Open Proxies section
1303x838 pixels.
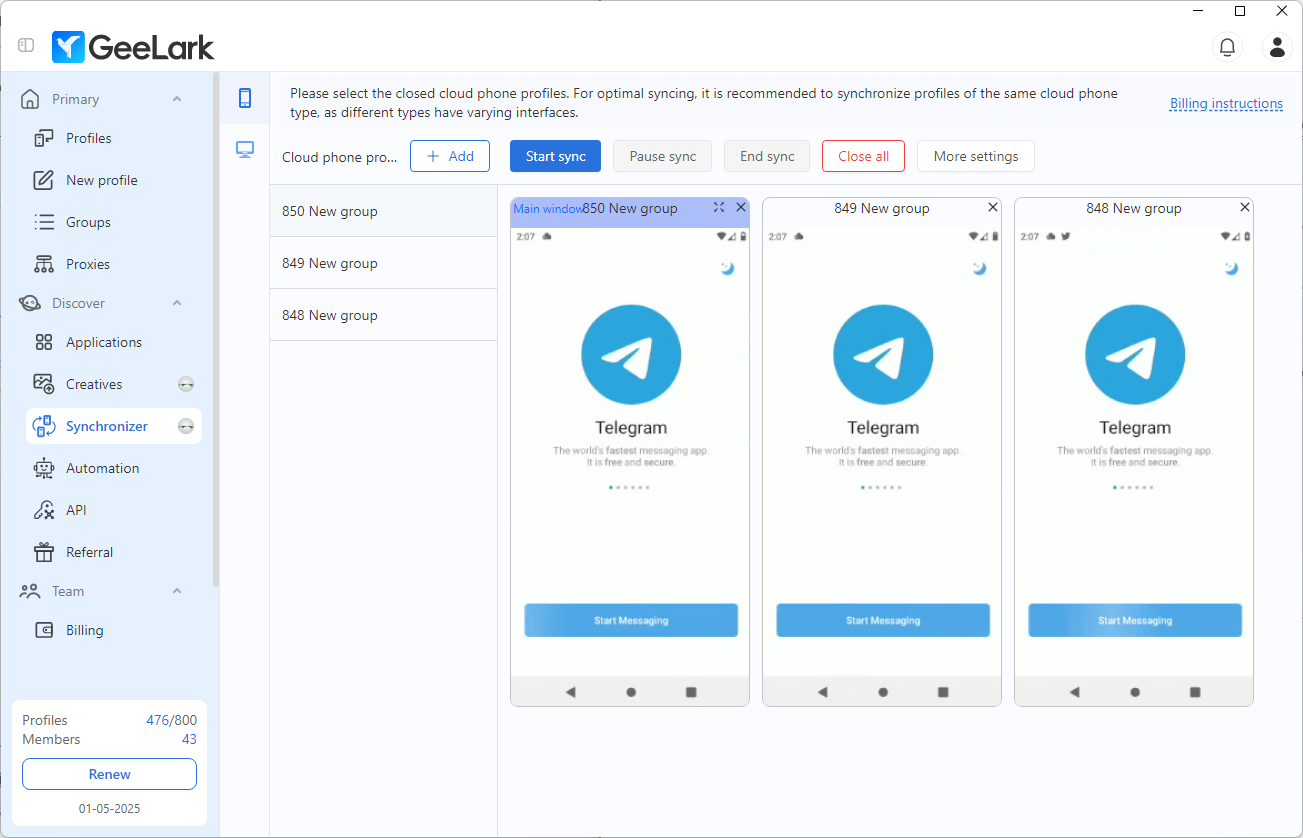click(113, 264)
